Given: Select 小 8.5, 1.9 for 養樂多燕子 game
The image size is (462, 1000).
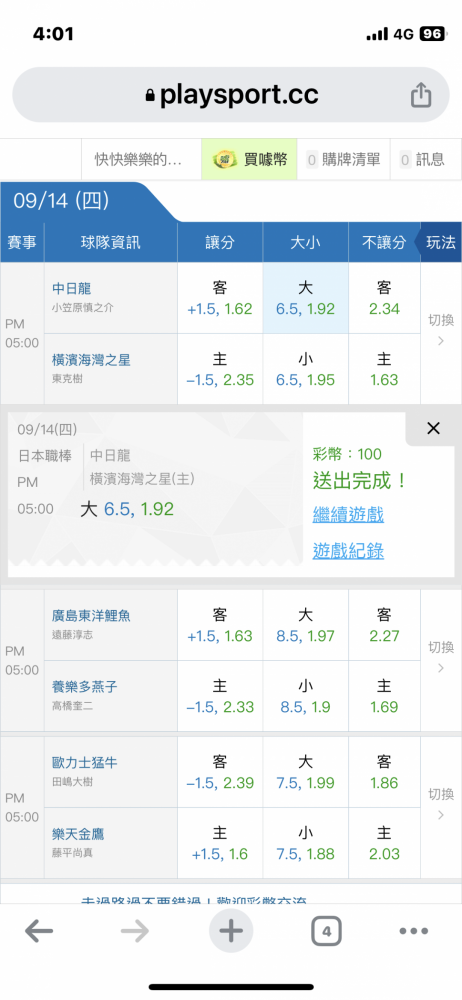Looking at the screenshot, I should pyautogui.click(x=306, y=696).
